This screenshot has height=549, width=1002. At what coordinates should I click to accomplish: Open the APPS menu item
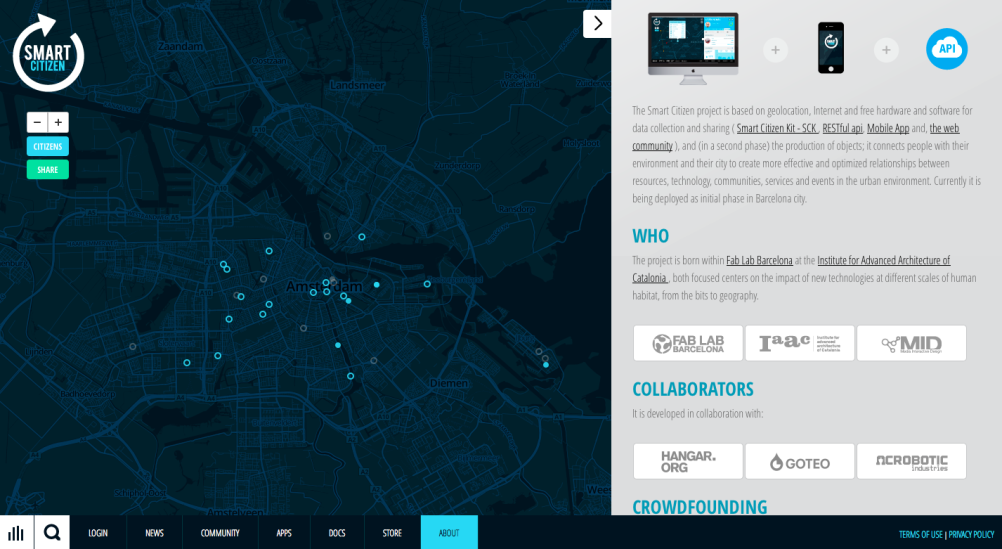tap(284, 532)
